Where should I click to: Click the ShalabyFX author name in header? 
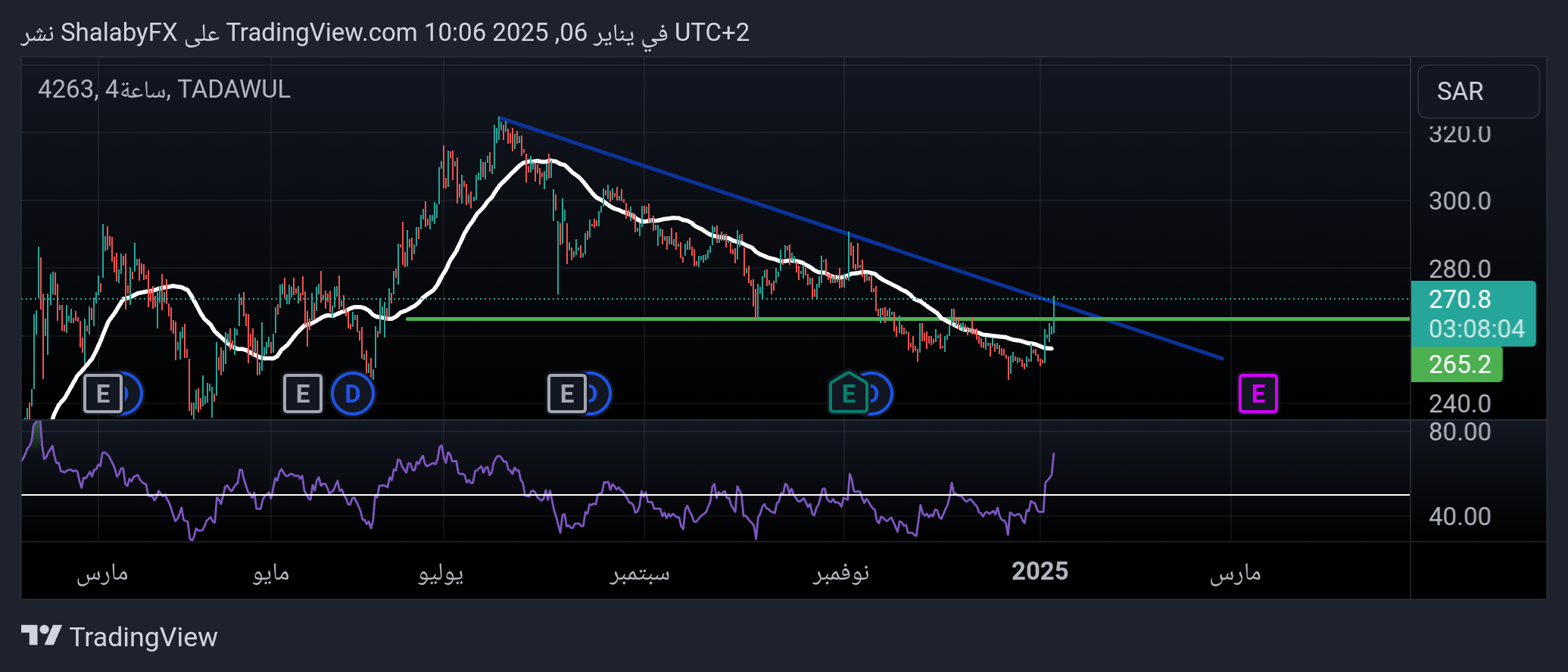click(x=119, y=33)
